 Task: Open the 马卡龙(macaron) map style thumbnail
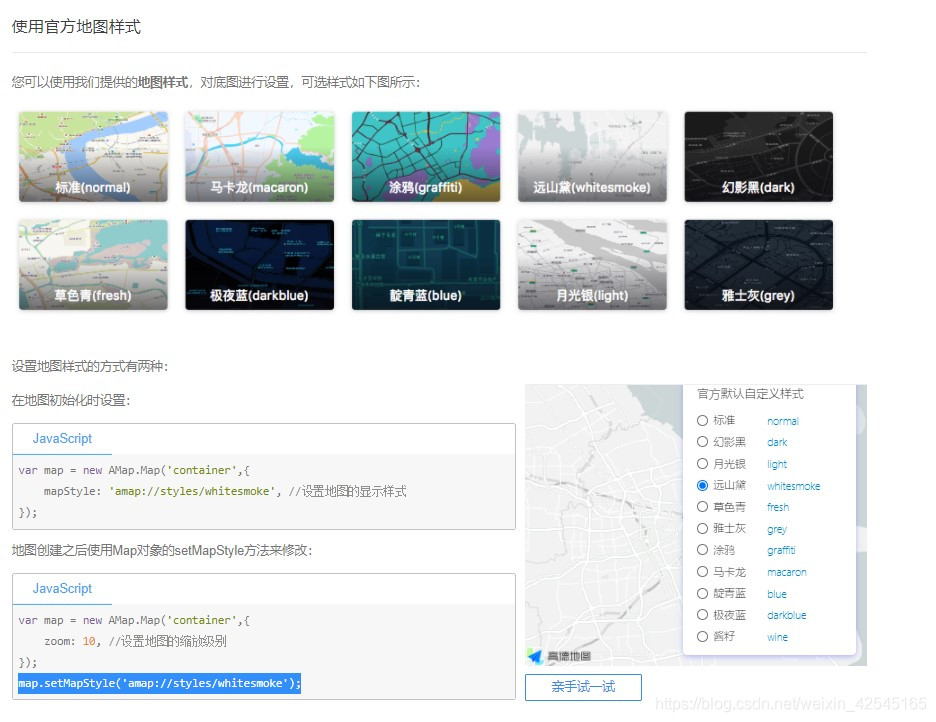(x=260, y=156)
